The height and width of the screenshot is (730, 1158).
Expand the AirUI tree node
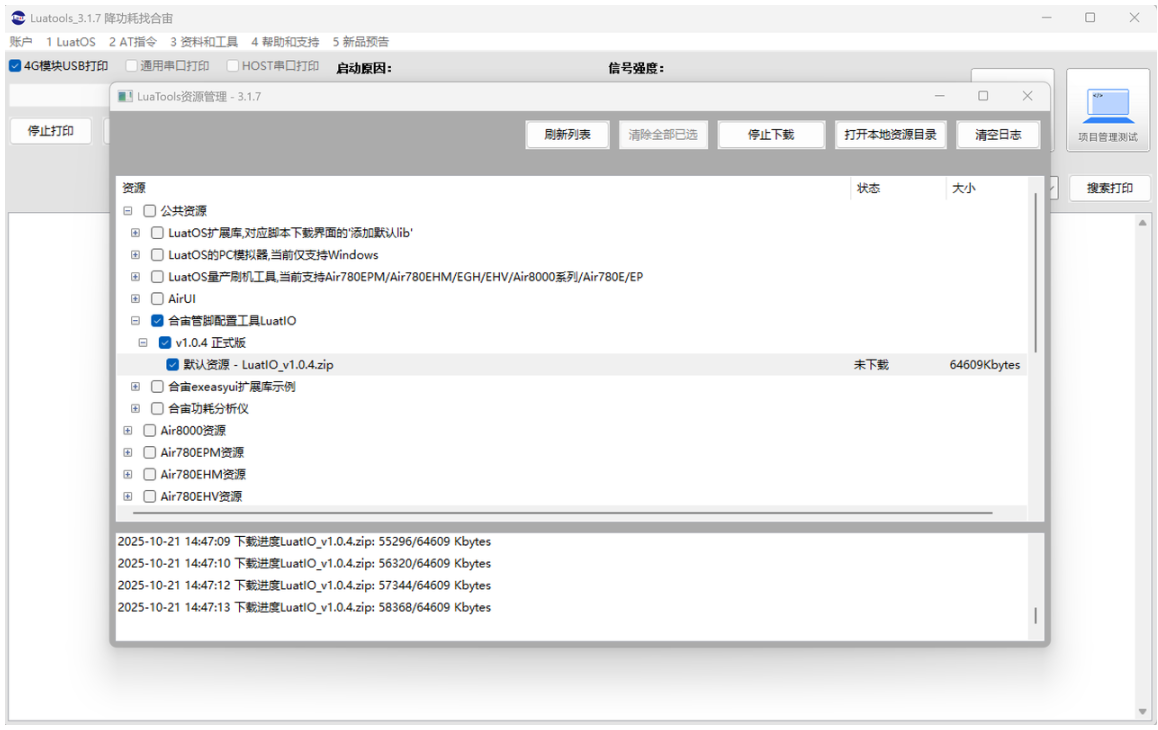[135, 299]
